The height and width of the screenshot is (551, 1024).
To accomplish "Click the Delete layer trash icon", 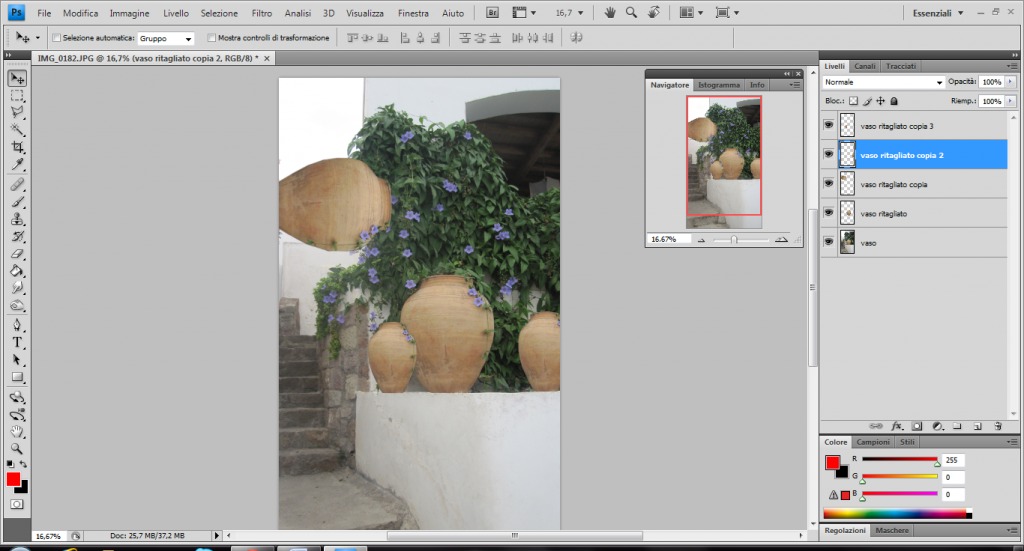I will click(998, 426).
